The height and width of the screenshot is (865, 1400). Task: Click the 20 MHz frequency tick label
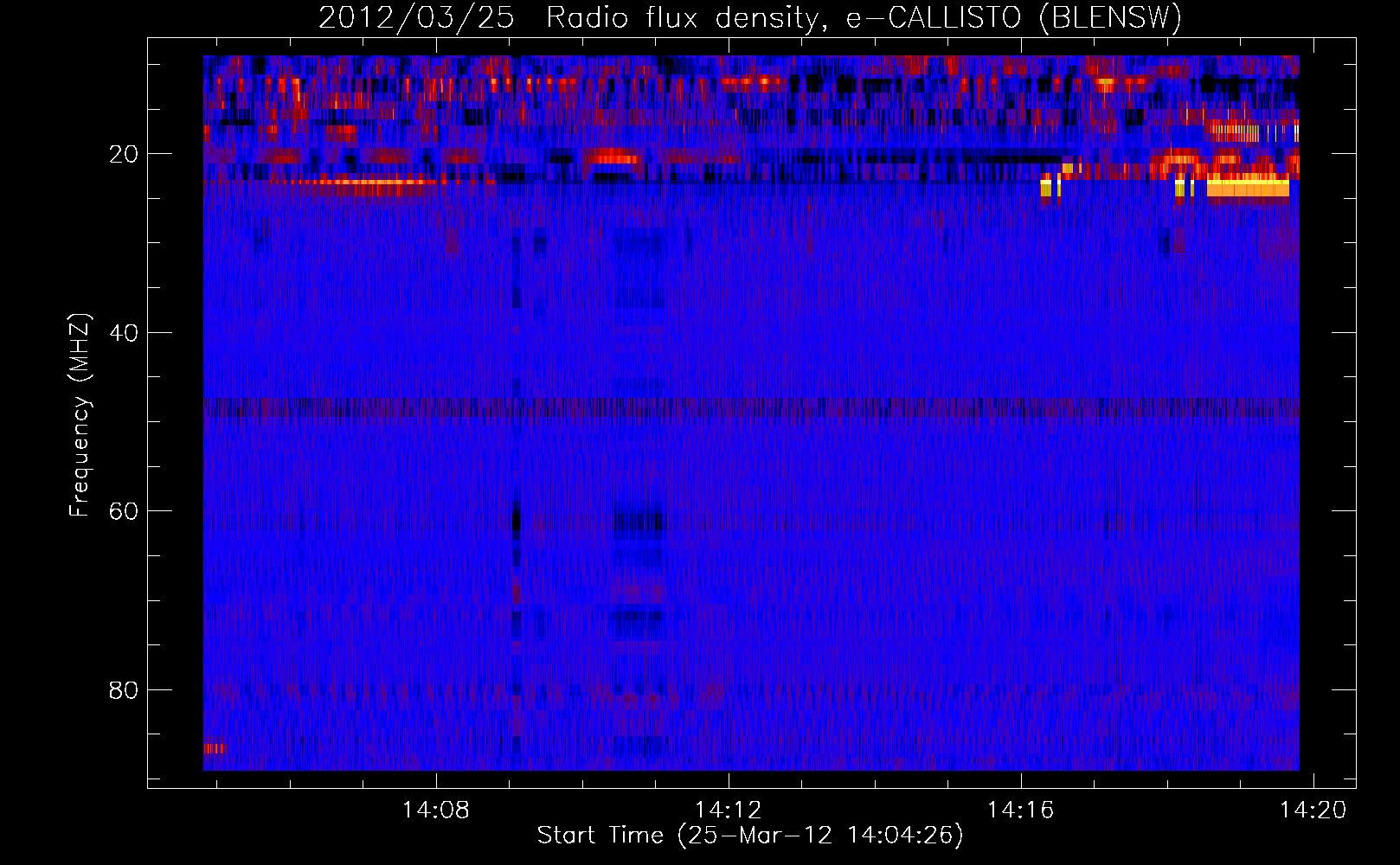click(125, 155)
